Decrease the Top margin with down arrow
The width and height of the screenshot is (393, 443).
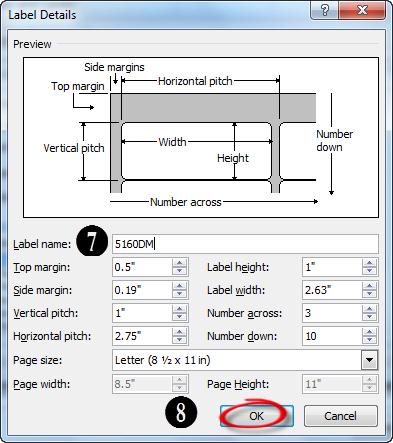[180, 271]
